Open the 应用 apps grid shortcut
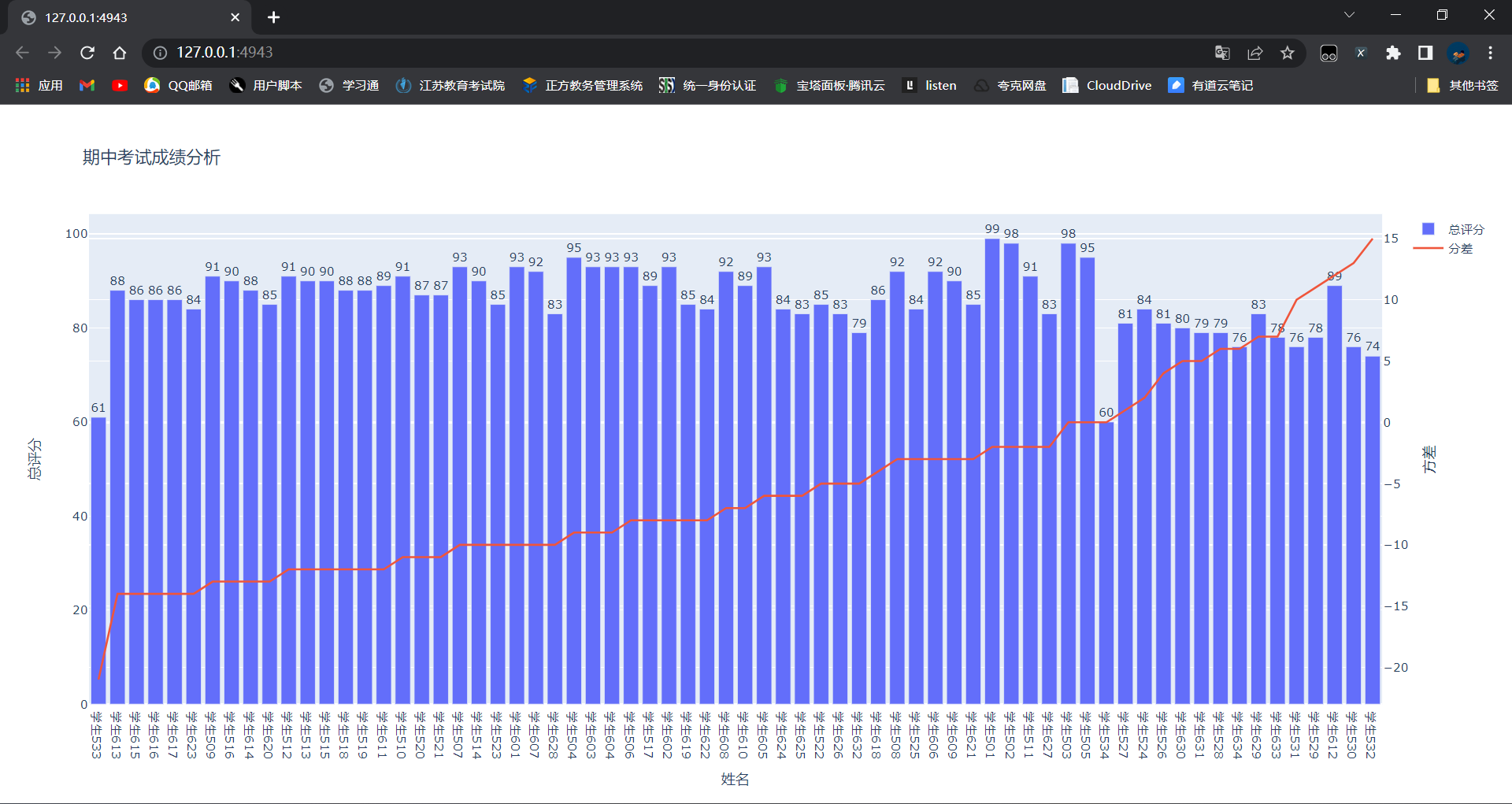Image resolution: width=1512 pixels, height=804 pixels. click(x=39, y=85)
